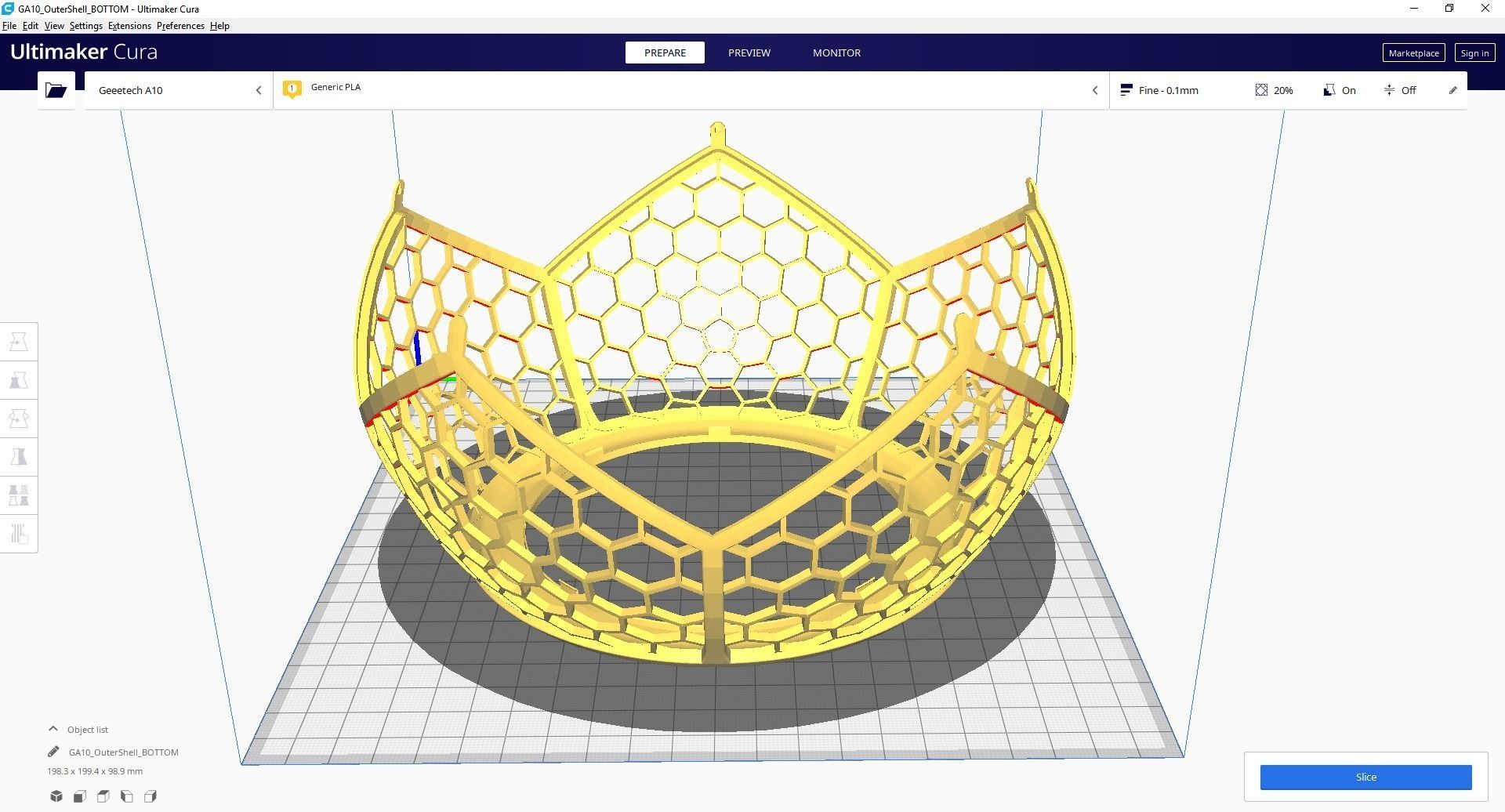This screenshot has width=1505, height=812.
Task: Switch to front view camera icon
Action: point(80,796)
